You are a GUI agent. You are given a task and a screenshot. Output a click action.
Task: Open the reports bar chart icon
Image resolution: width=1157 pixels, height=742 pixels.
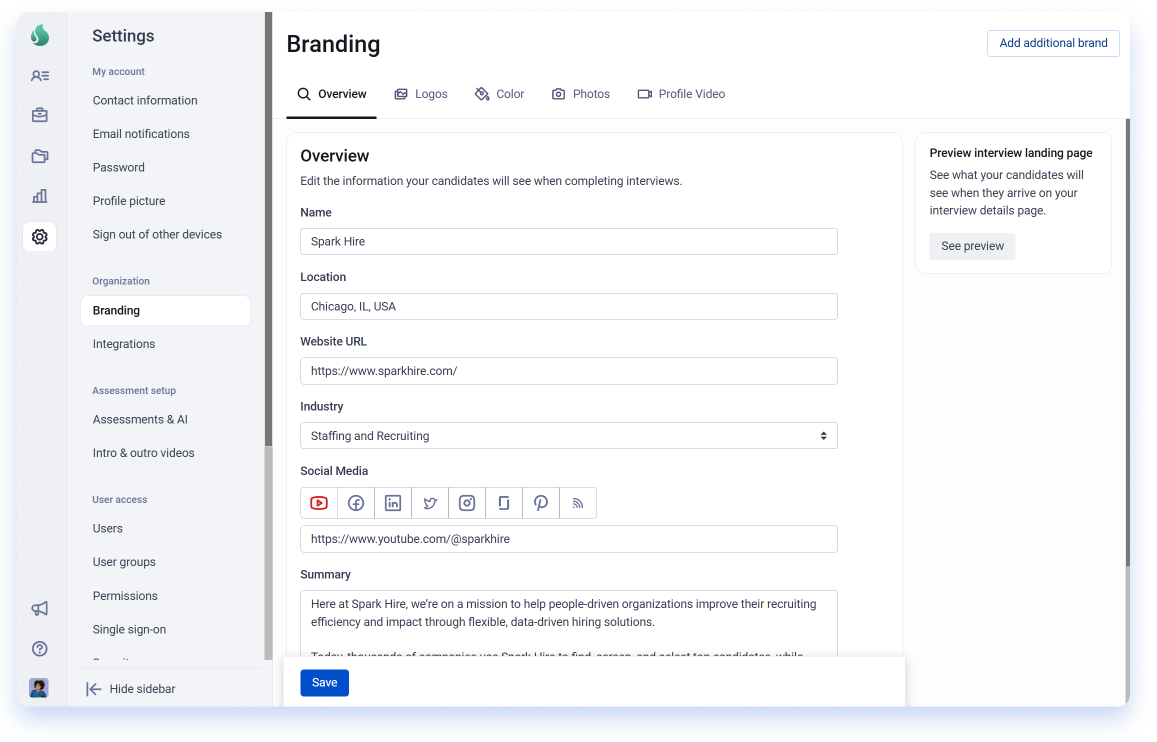(40, 196)
